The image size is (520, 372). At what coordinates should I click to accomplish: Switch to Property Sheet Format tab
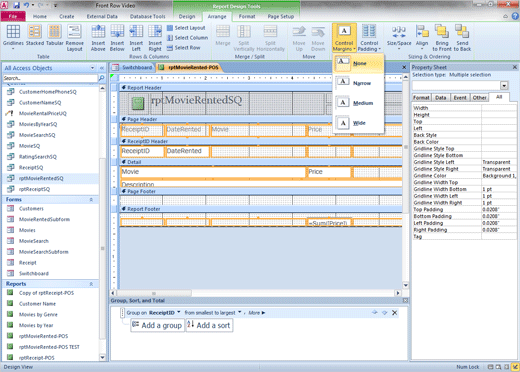click(421, 98)
